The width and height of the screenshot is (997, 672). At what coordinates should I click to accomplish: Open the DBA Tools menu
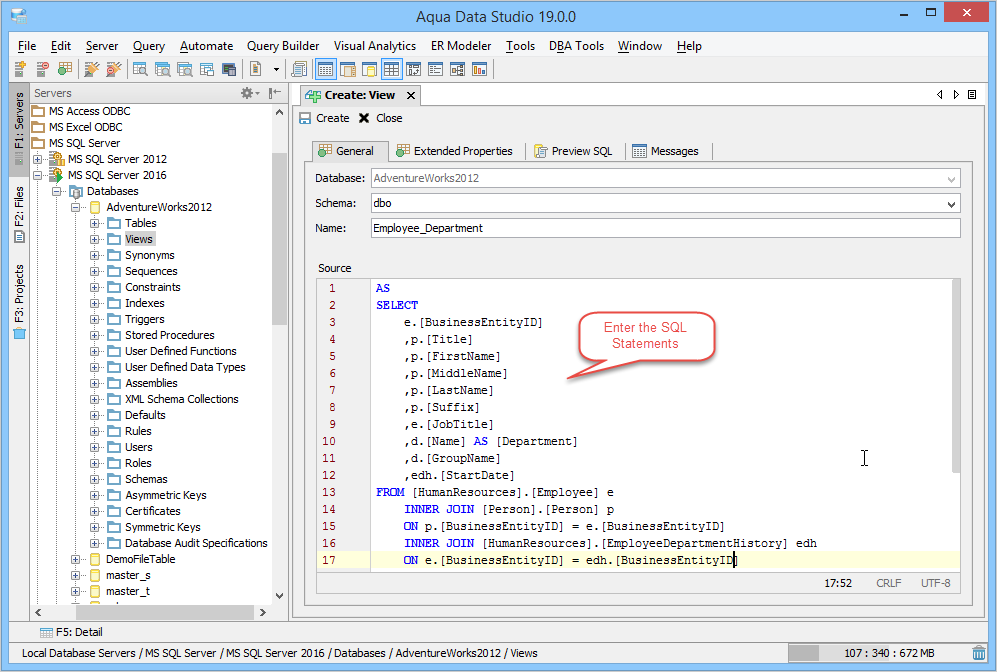pyautogui.click(x=575, y=46)
